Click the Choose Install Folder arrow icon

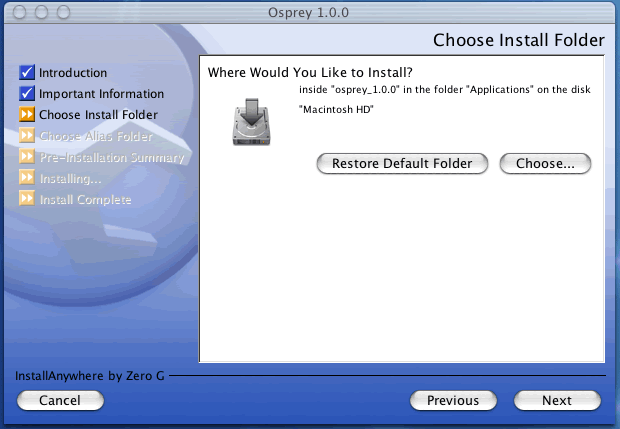click(27, 115)
